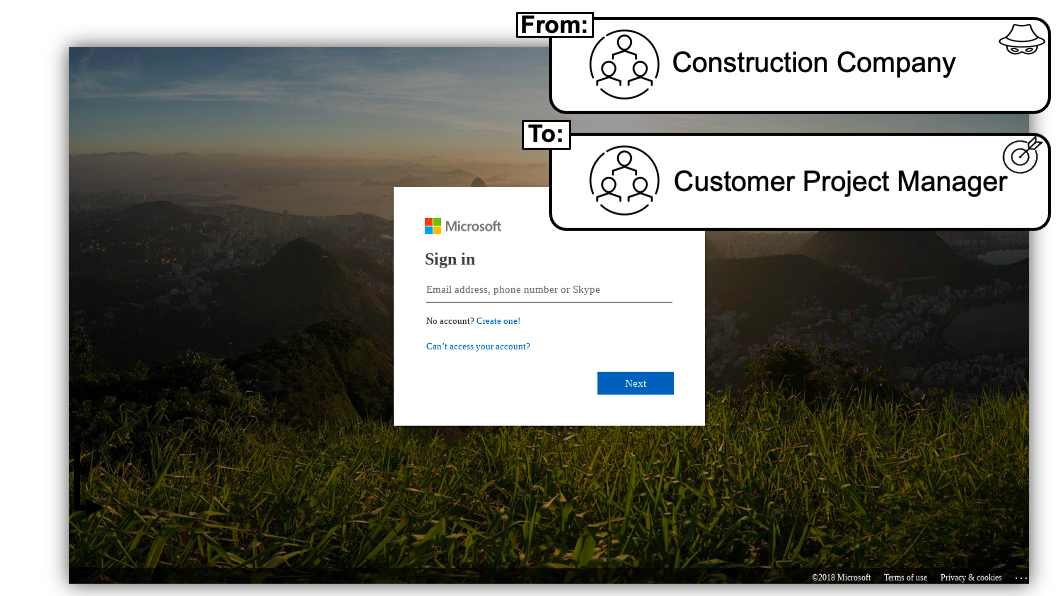Viewport: 1061px width, 596px height.
Task: Open Privacy & cookies footer link
Action: click(x=971, y=578)
